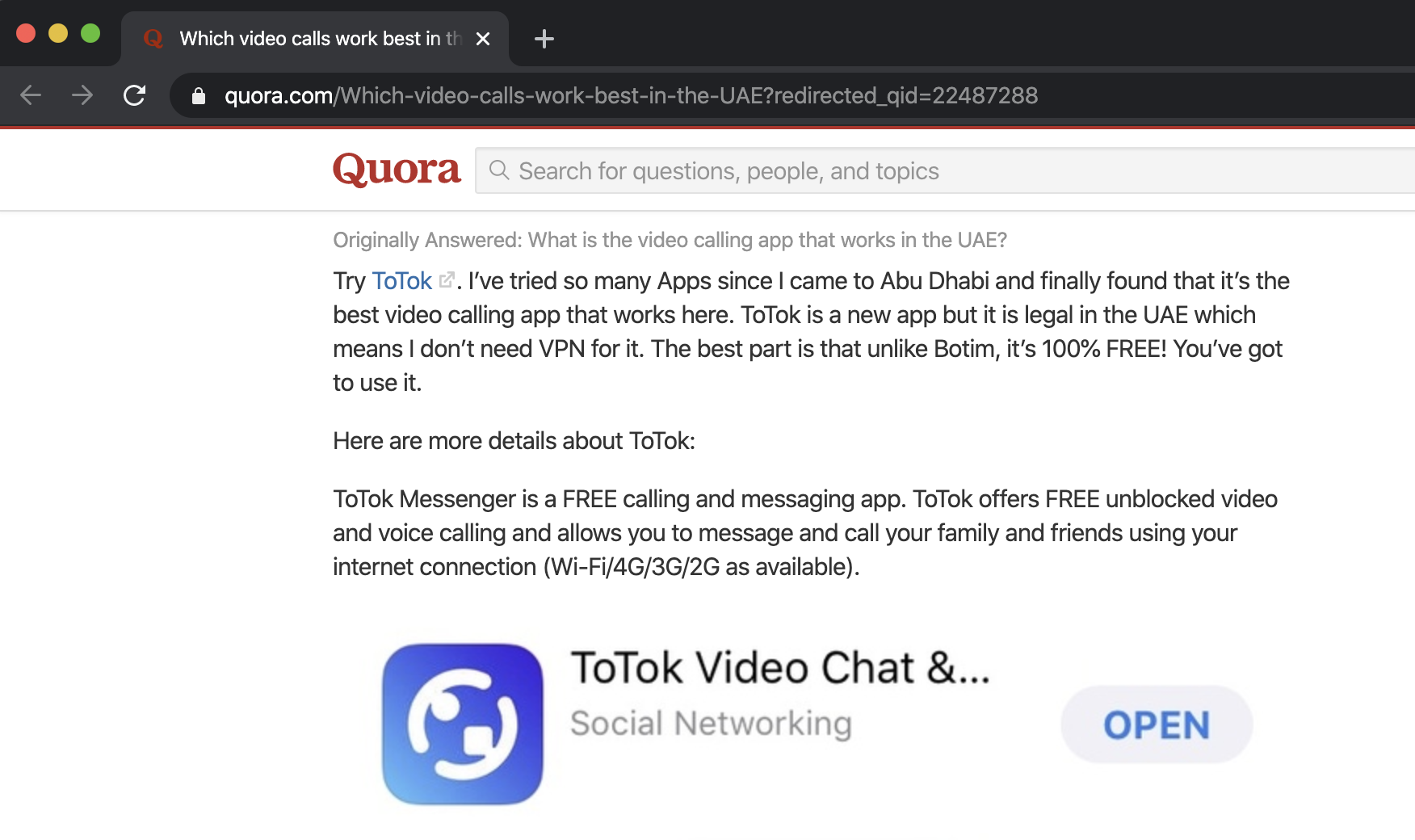Click 'Originally Answered' question text

(x=670, y=240)
